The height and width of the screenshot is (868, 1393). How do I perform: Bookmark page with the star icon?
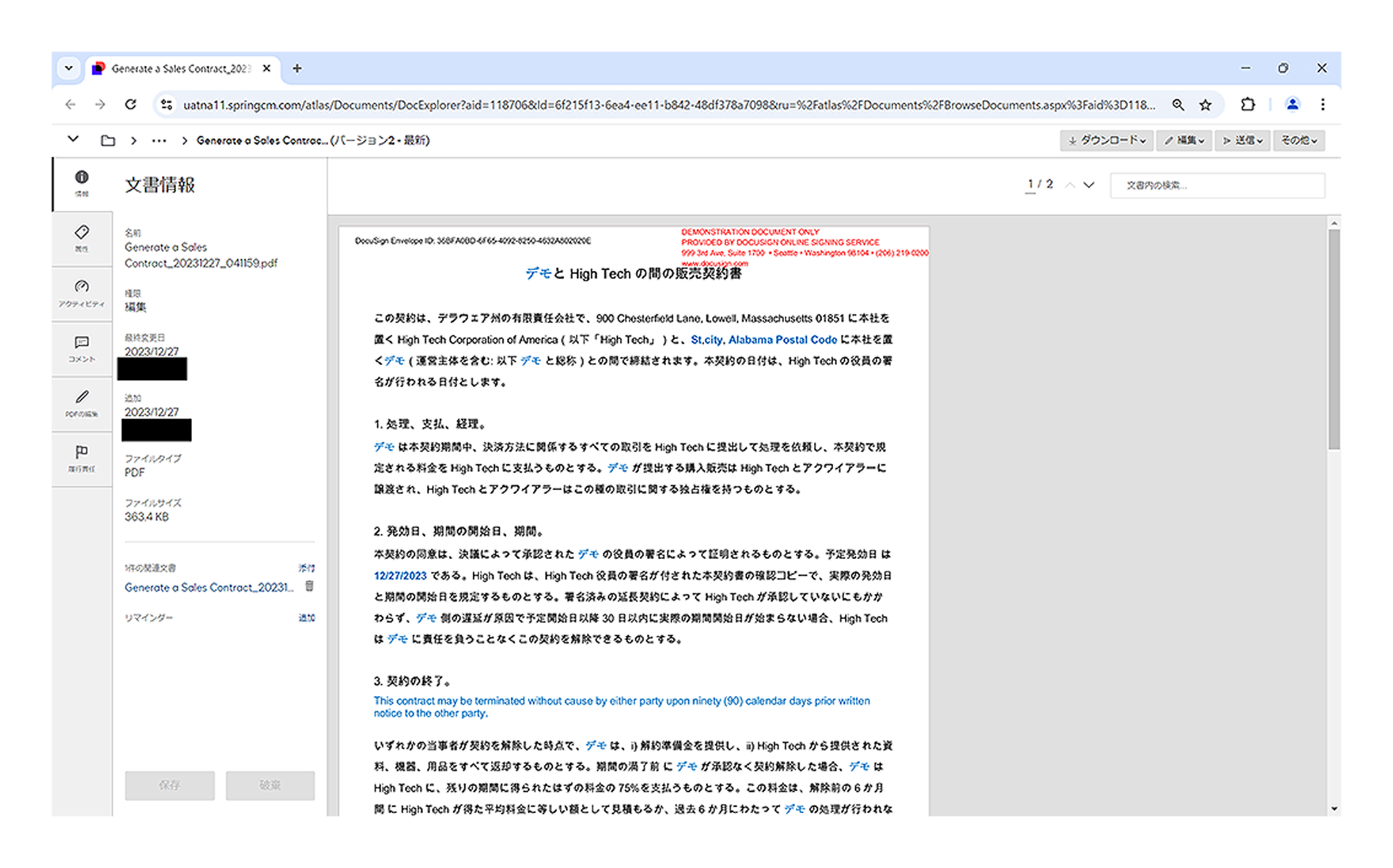1205,105
